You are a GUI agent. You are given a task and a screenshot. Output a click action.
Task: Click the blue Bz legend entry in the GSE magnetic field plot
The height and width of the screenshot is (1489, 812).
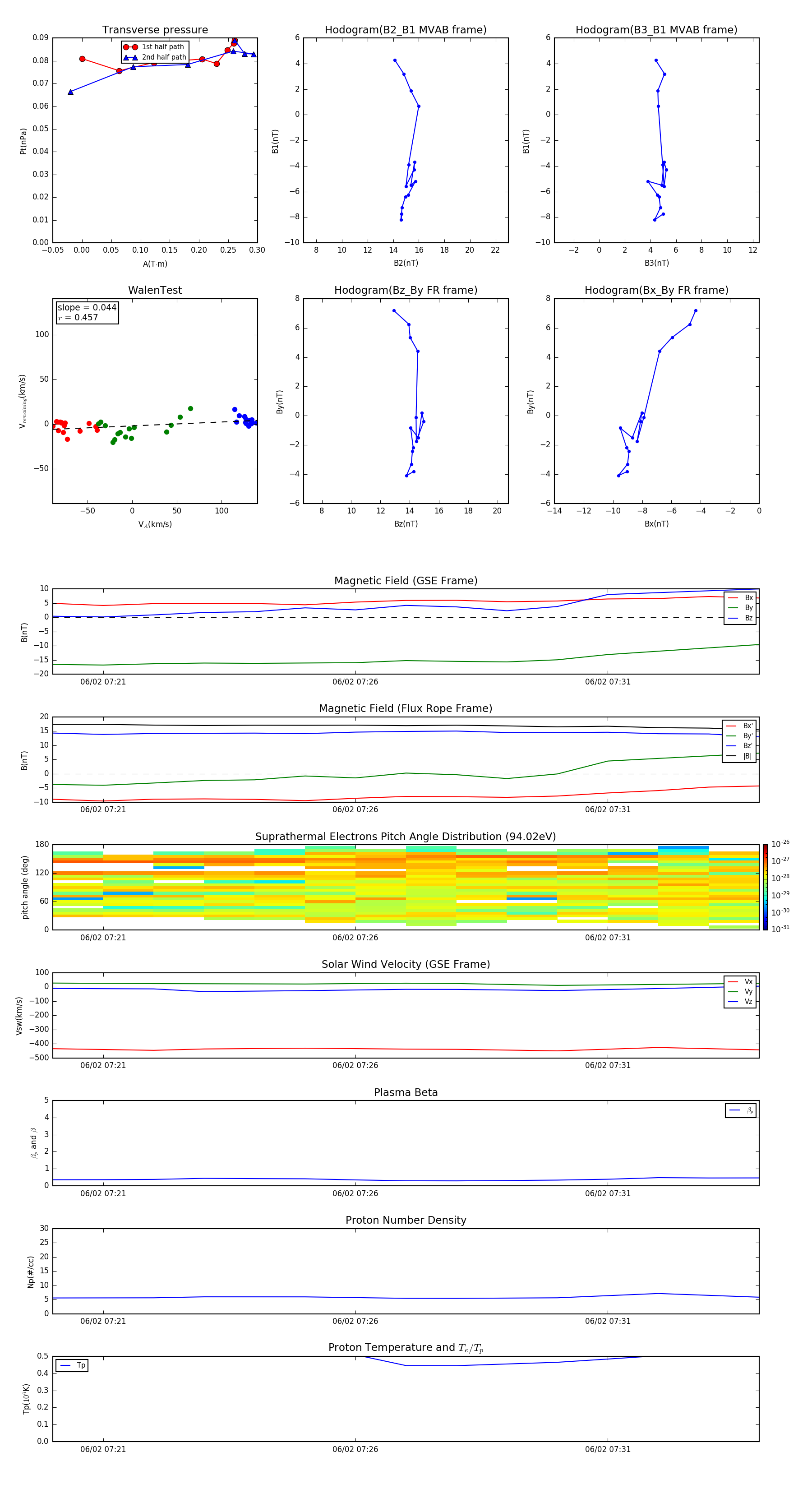point(740,618)
